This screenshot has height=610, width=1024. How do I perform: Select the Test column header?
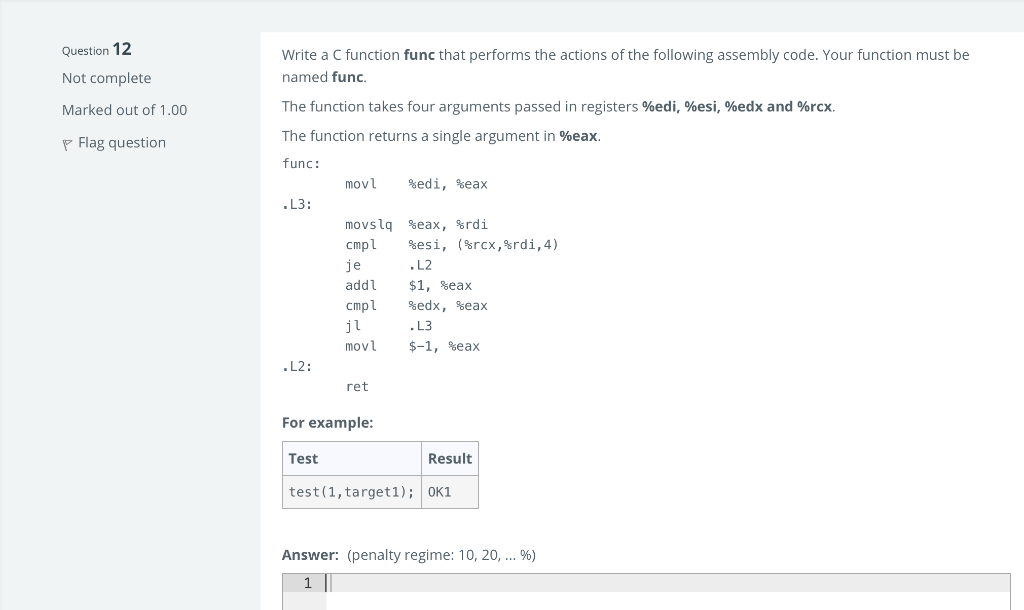[303, 458]
